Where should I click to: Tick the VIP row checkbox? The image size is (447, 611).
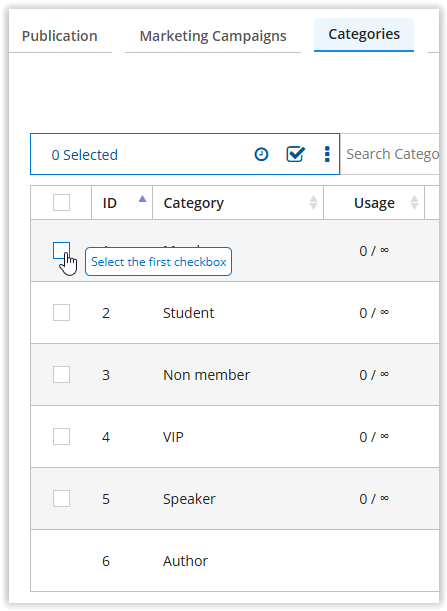(61, 436)
